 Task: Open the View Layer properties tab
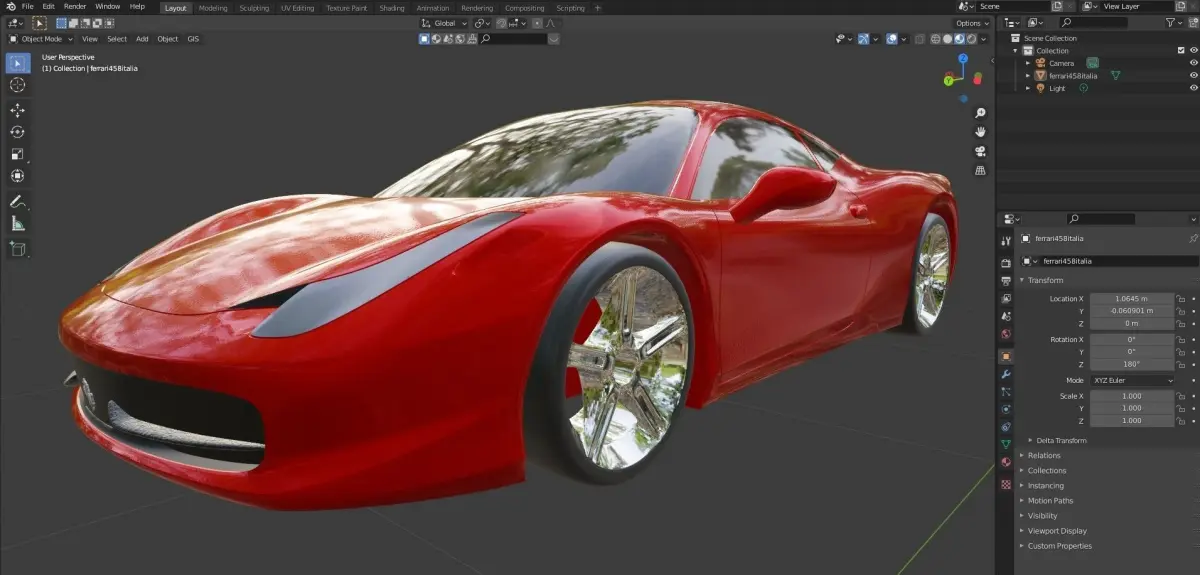coord(1006,299)
